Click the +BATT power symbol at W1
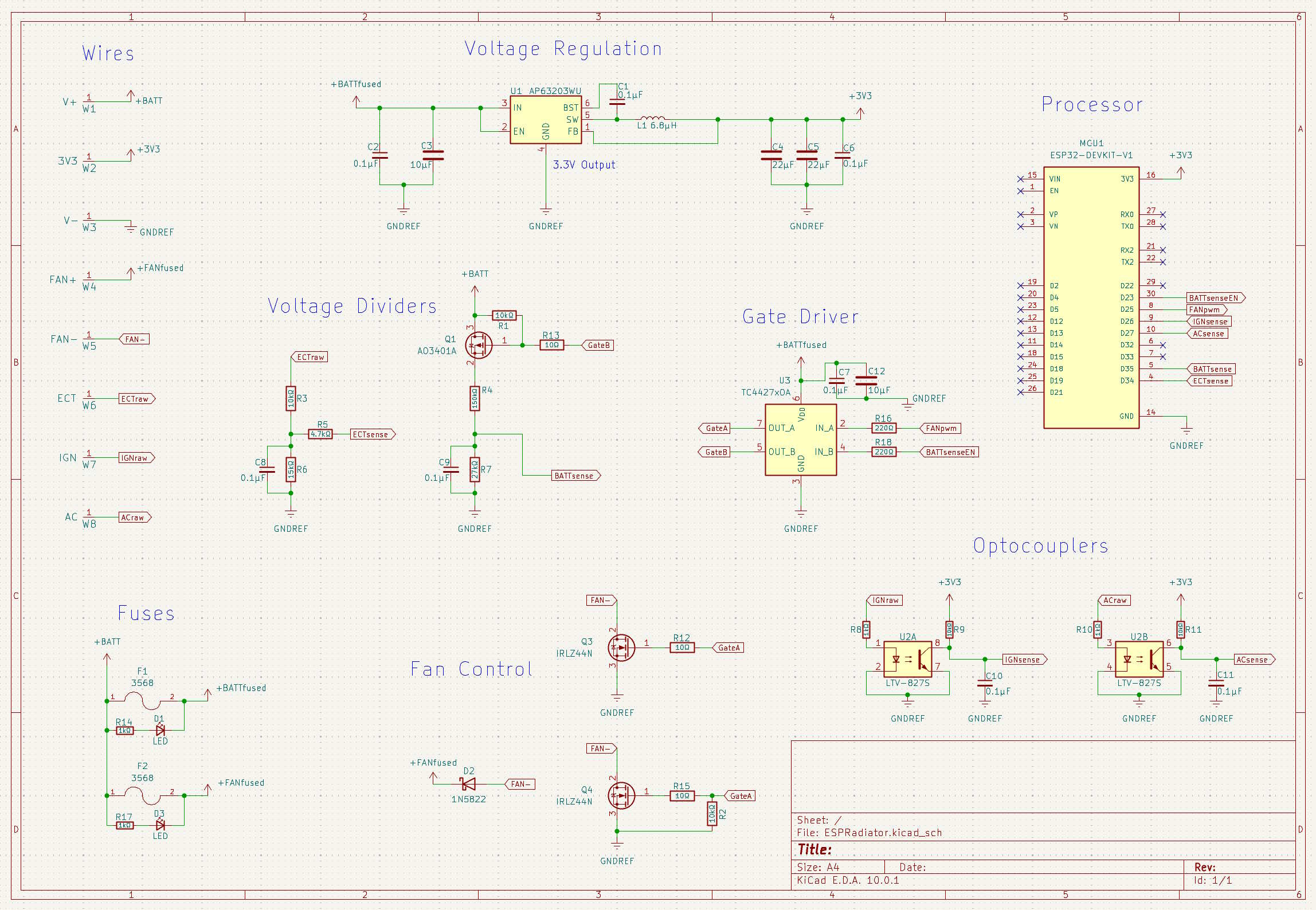Image resolution: width=1316 pixels, height=910 pixels. (131, 96)
